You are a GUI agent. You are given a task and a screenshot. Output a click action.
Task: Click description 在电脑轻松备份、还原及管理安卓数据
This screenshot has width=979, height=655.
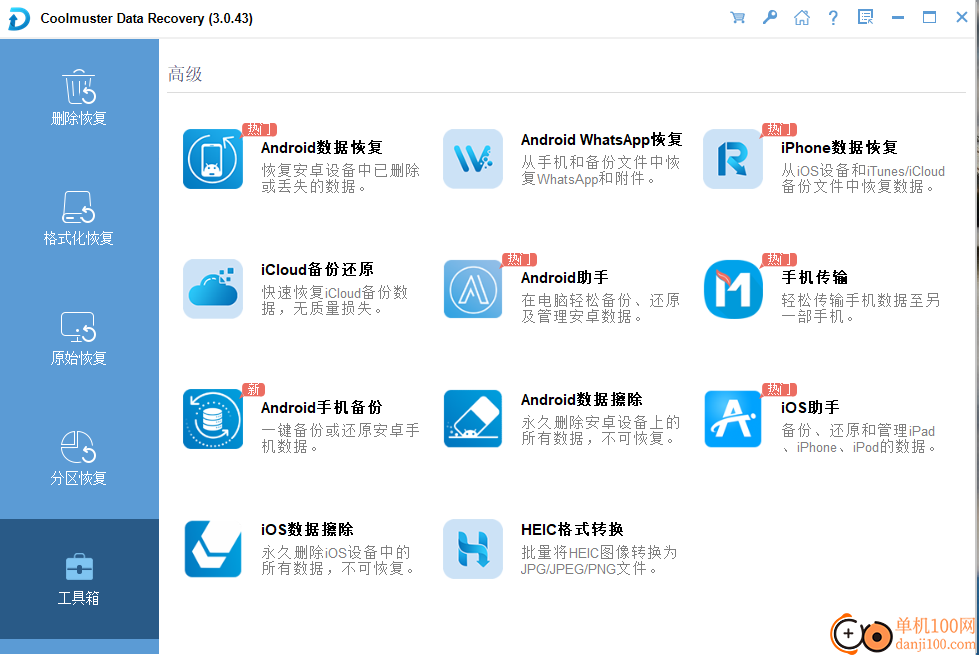[x=601, y=308]
